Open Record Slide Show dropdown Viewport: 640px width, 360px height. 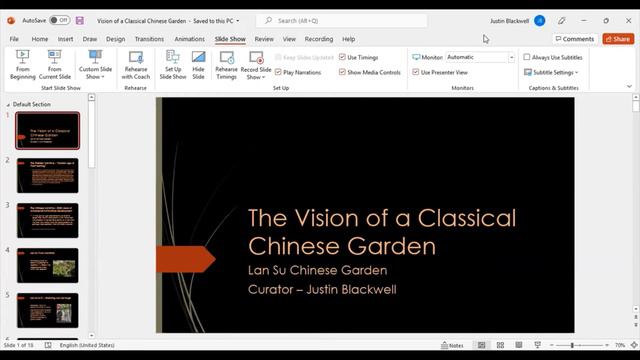[256, 65]
